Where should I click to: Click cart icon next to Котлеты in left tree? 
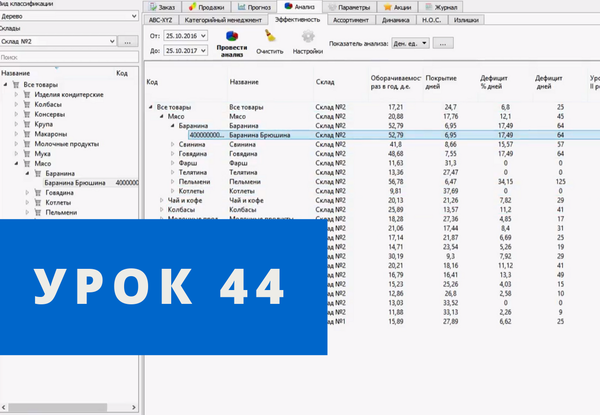38,202
